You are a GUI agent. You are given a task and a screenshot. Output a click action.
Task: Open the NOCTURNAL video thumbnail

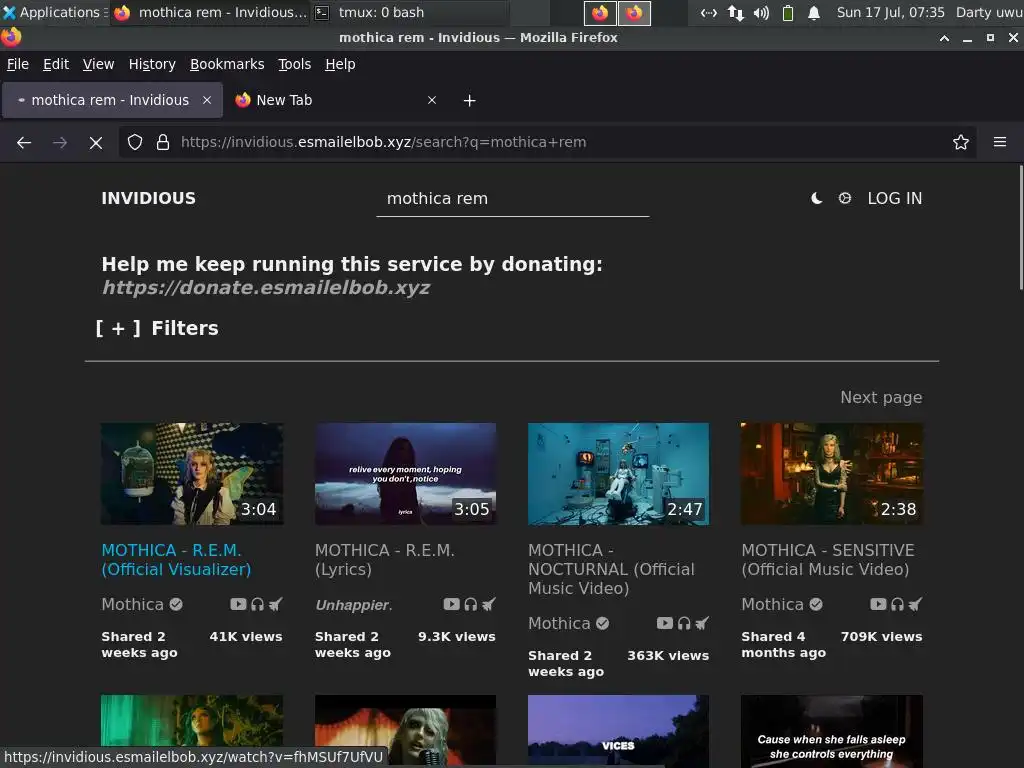point(618,473)
